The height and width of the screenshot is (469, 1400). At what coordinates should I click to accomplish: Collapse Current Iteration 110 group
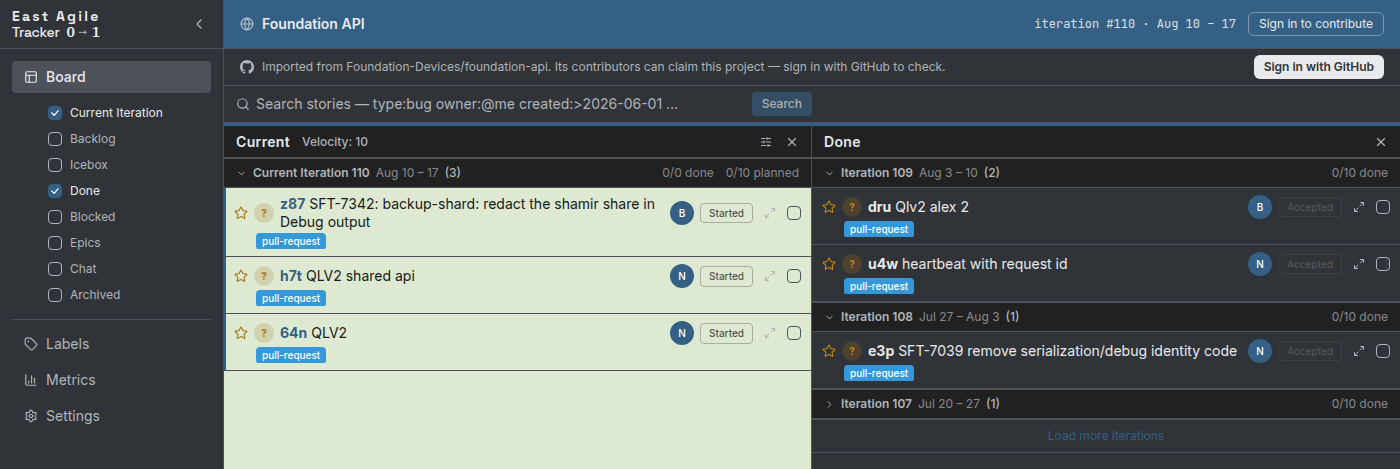tap(240, 173)
